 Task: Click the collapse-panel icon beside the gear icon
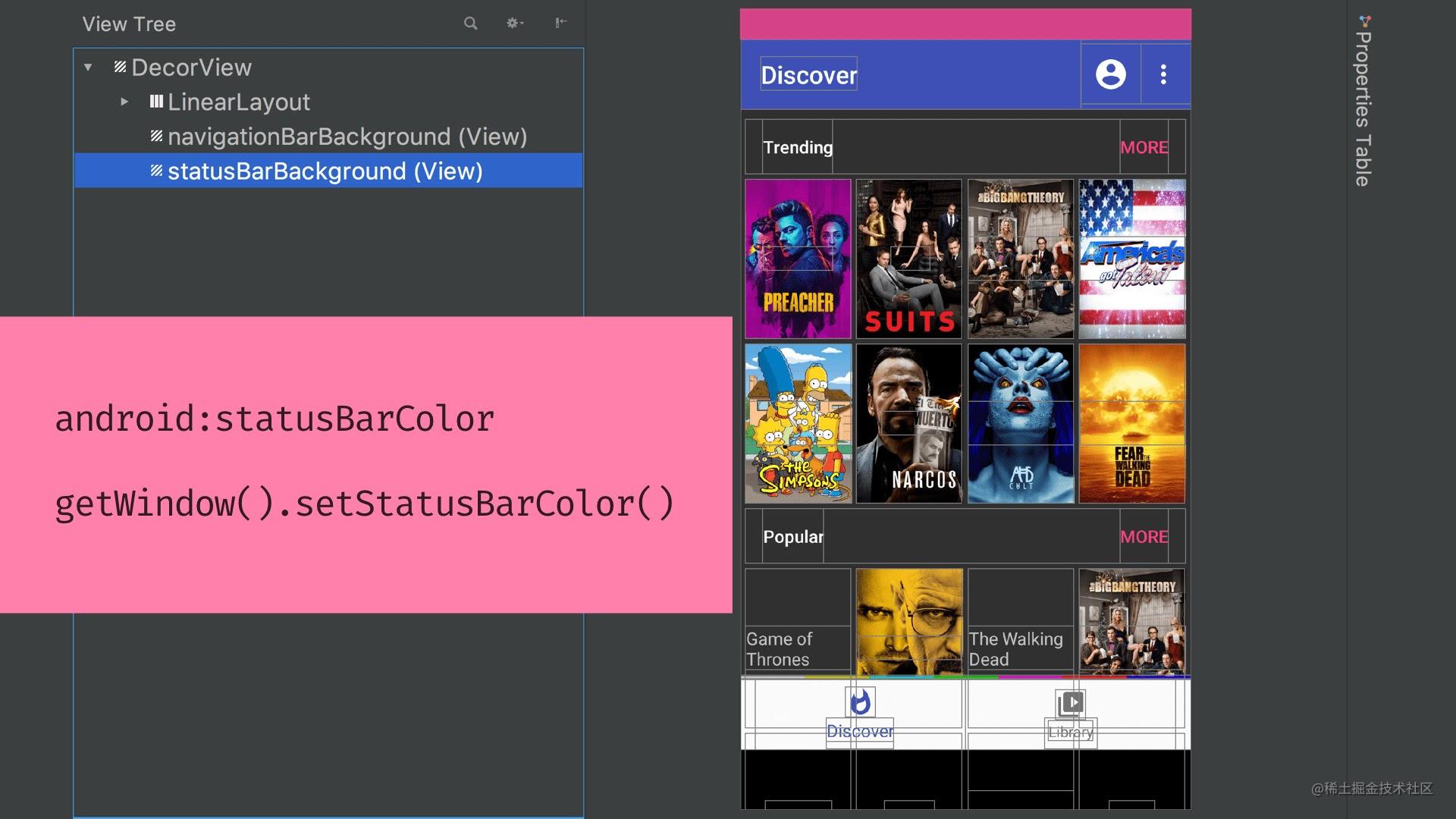click(x=560, y=24)
